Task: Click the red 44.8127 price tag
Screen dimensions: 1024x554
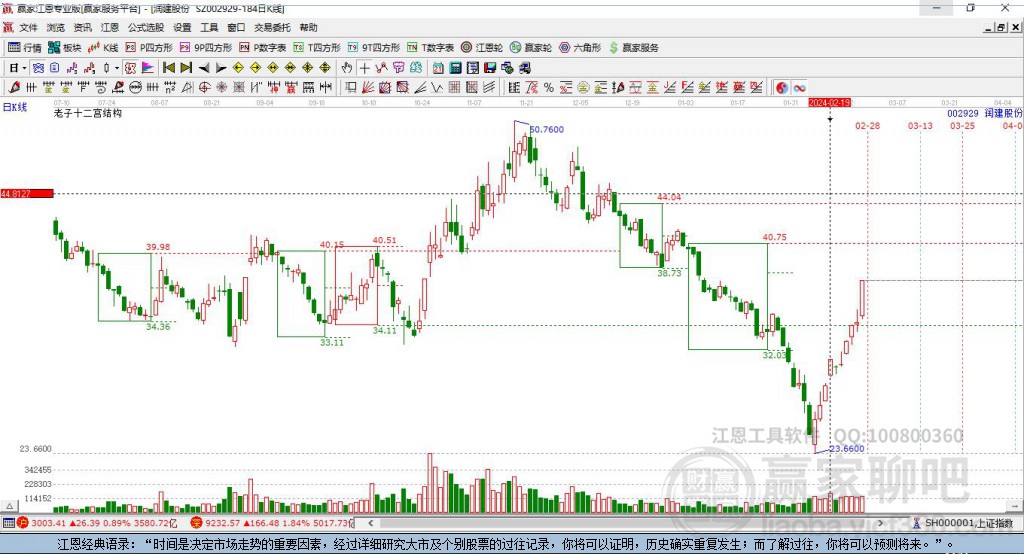Action: pos(27,193)
